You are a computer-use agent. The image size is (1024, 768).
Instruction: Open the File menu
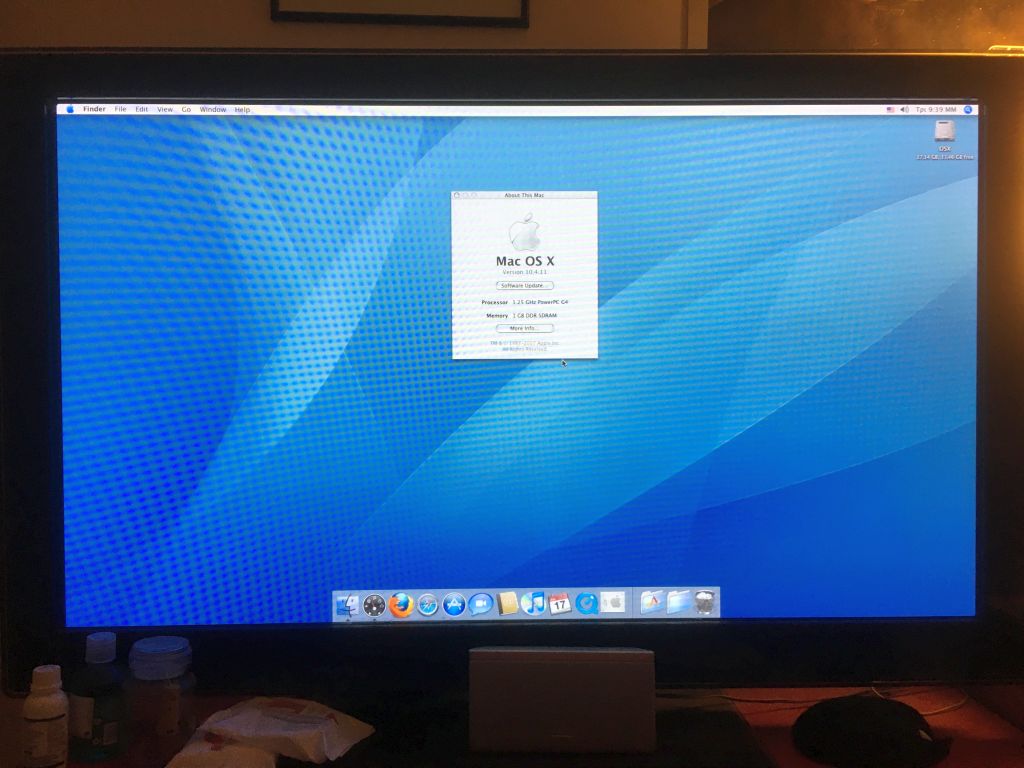pos(121,109)
